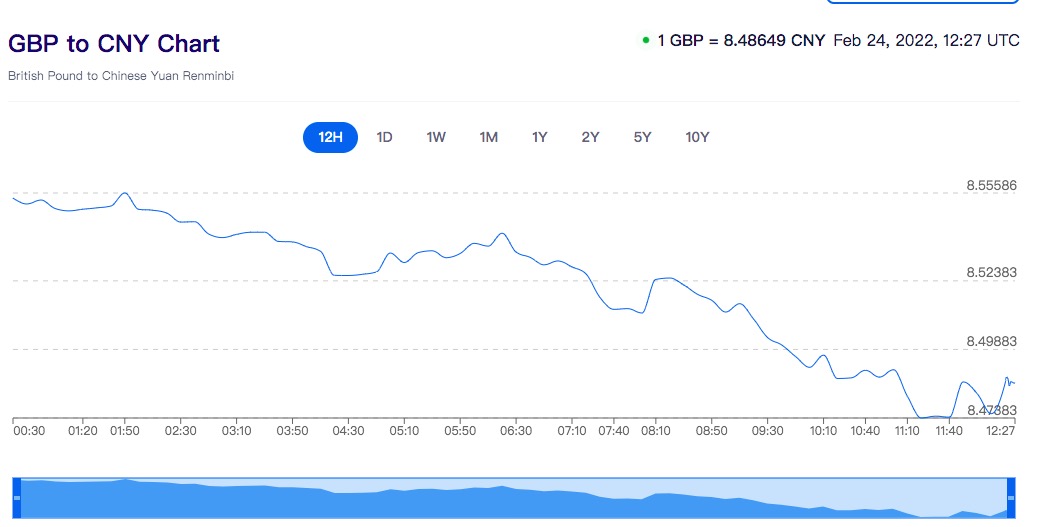Click the GBP to CNY Chart heading
1064x527 pixels.
114,44
